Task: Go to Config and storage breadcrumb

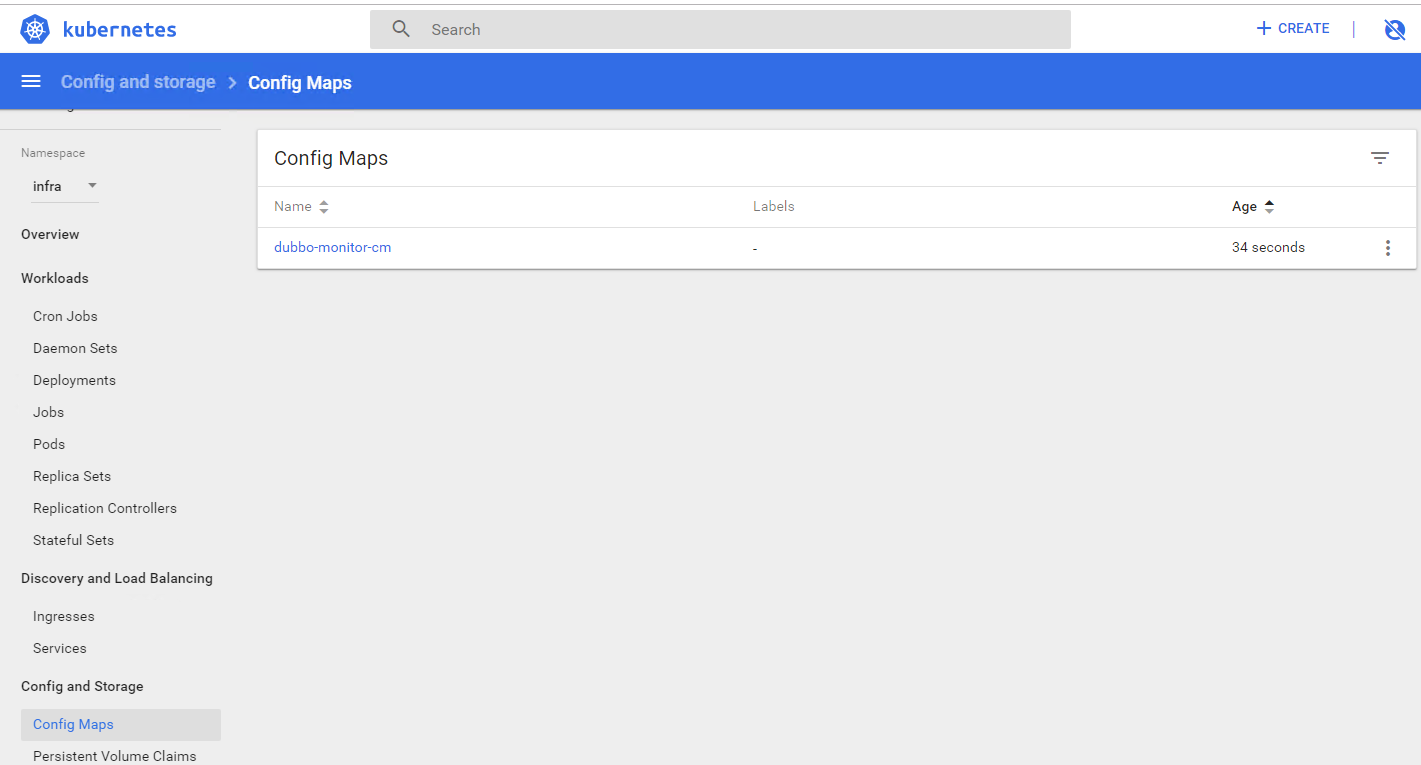Action: pyautogui.click(x=138, y=82)
